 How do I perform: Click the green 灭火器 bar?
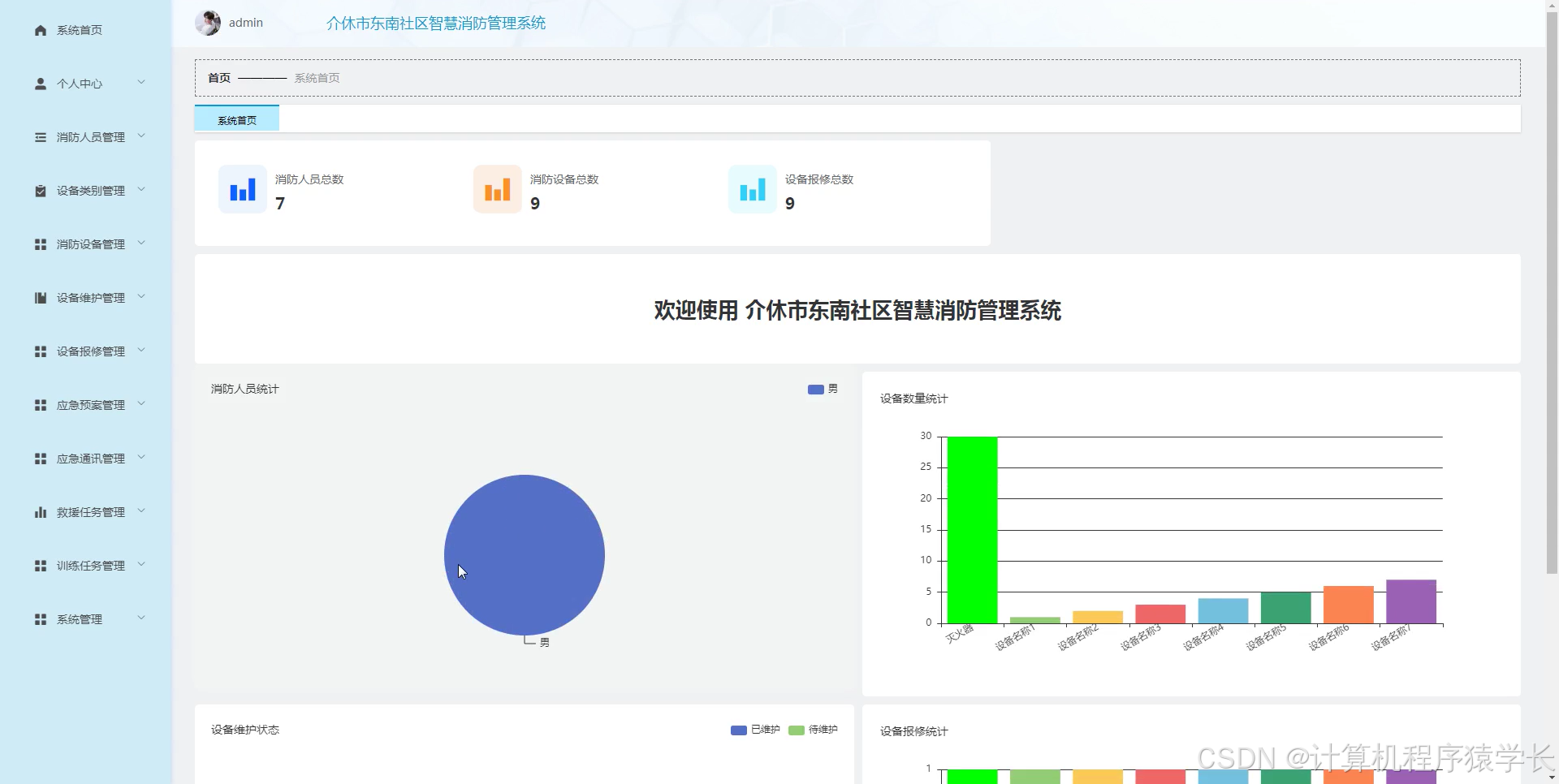coord(972,530)
